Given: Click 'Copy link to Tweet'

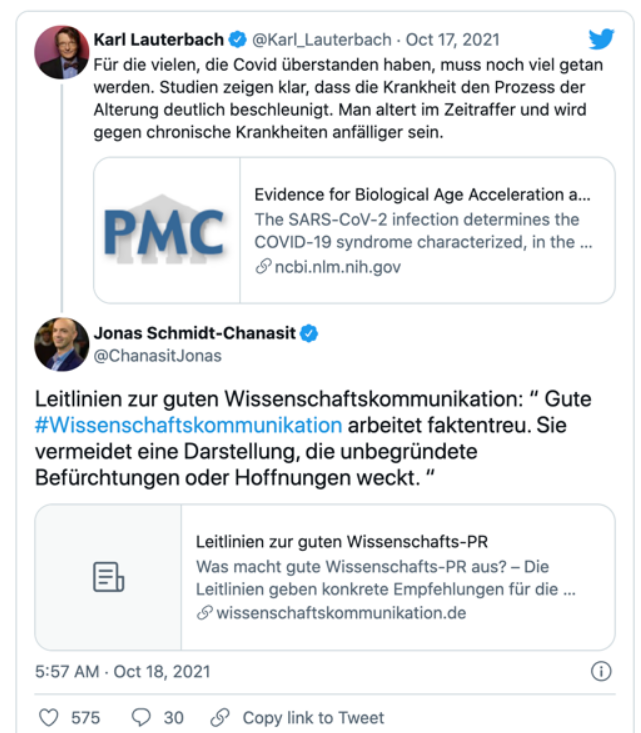Looking at the screenshot, I should pyautogui.click(x=313, y=717).
